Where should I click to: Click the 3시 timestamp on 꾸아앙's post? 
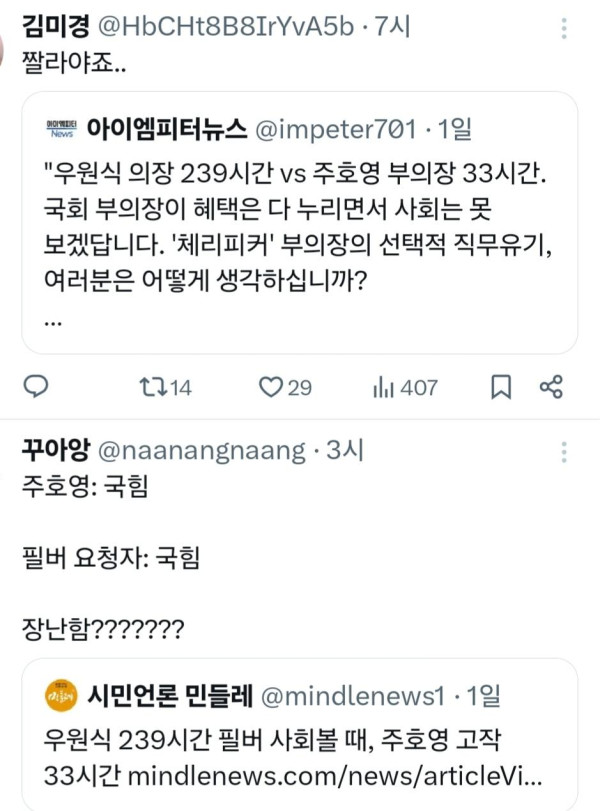345,451
